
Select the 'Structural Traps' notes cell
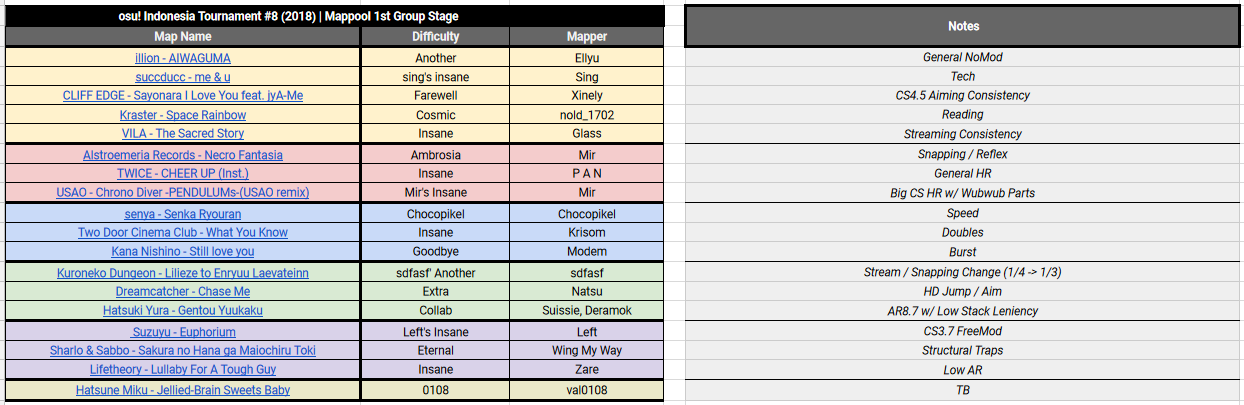964,351
